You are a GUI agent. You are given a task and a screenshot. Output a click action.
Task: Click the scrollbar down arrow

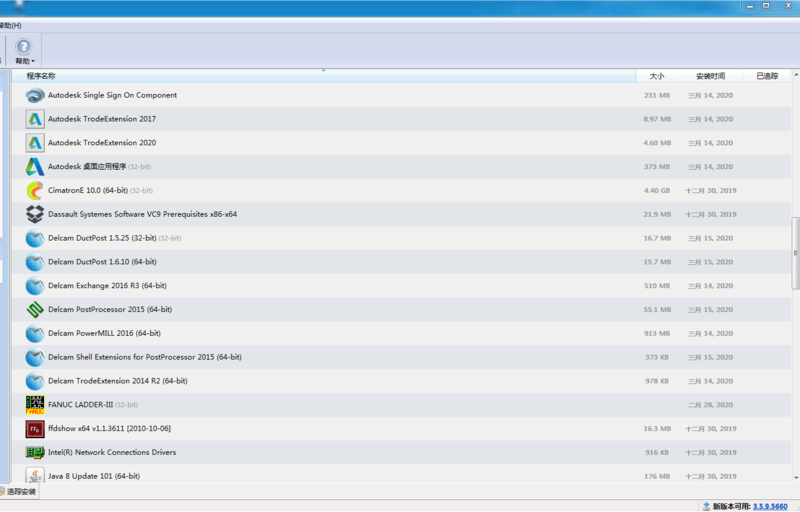[x=795, y=478]
